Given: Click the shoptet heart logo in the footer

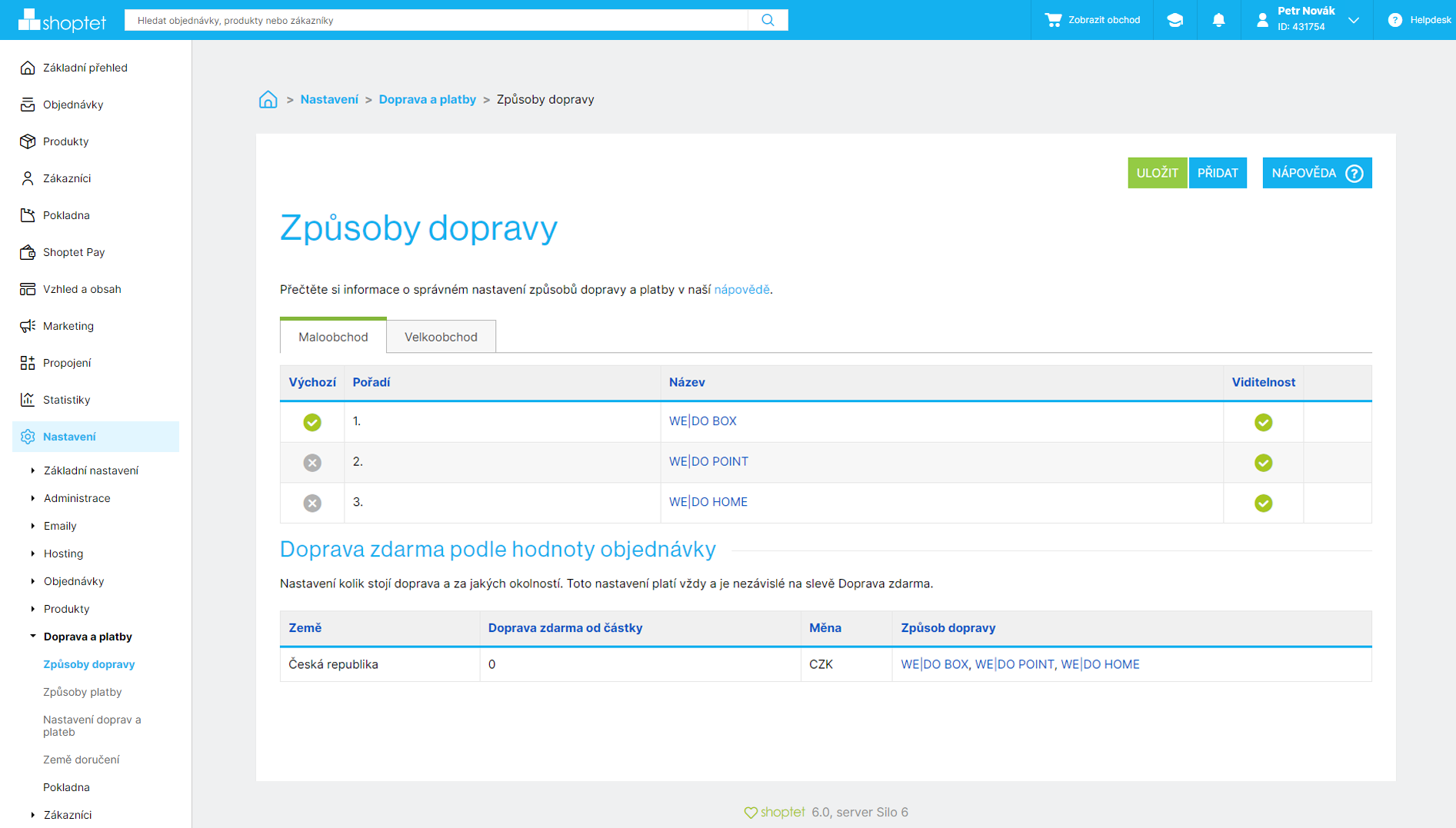Looking at the screenshot, I should (775, 812).
